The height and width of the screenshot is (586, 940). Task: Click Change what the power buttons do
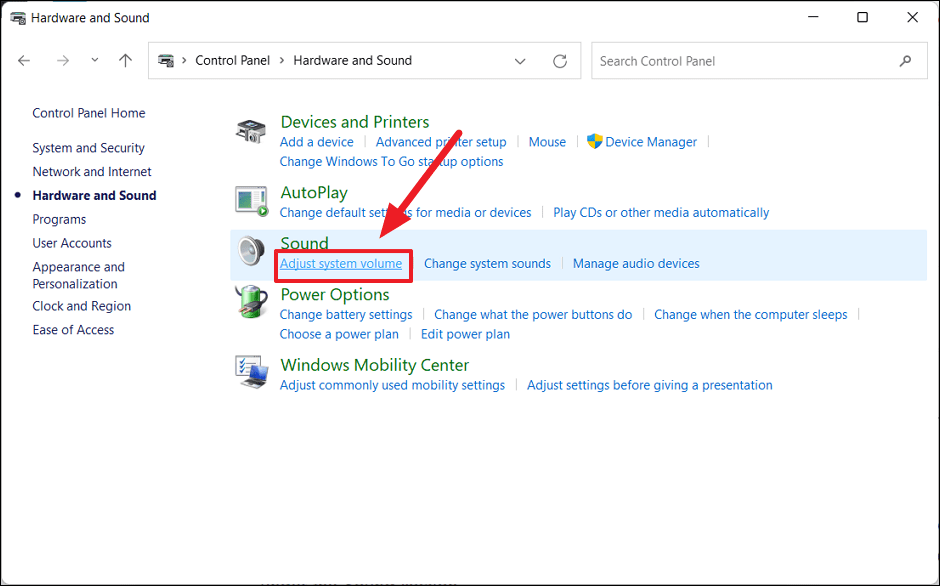tap(533, 315)
